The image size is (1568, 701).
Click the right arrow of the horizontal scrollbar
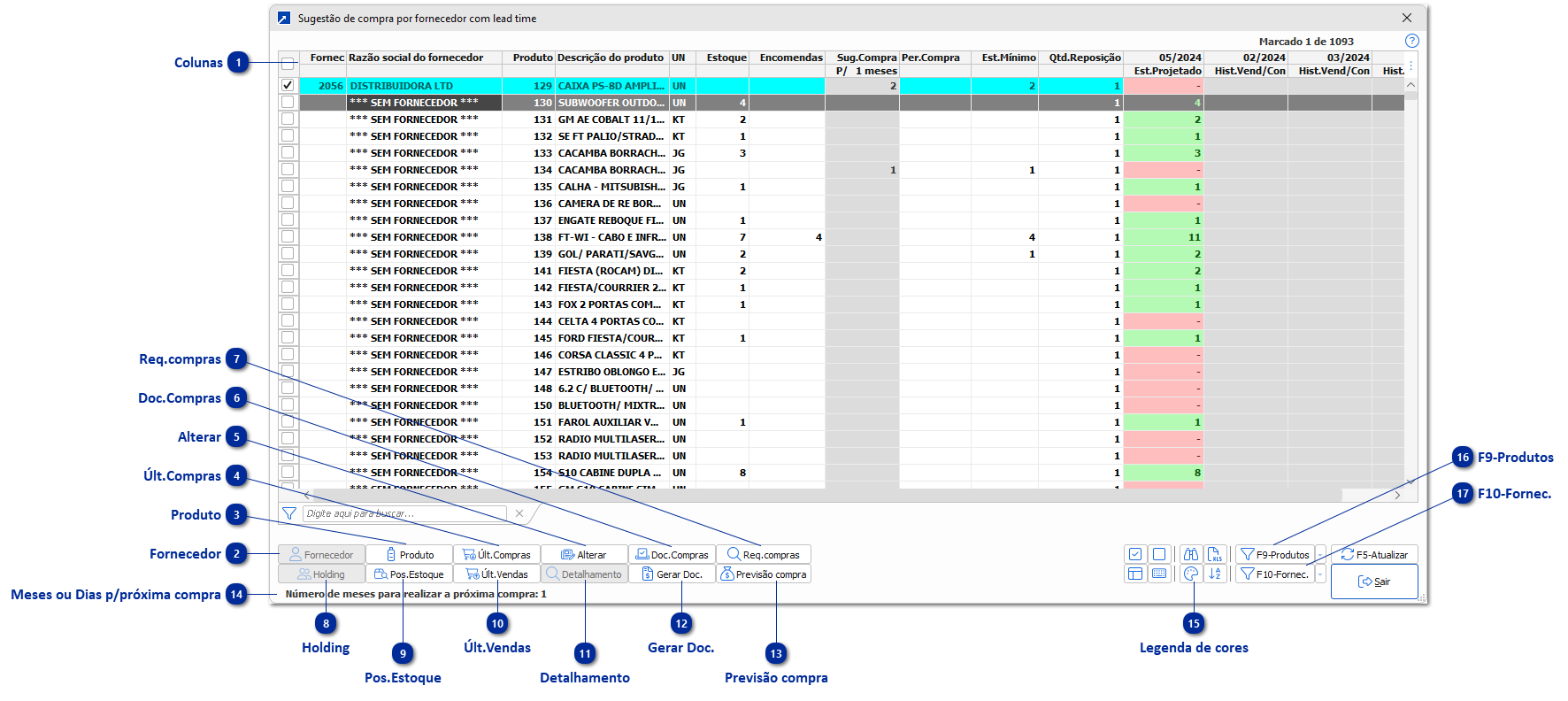pyautogui.click(x=1397, y=495)
